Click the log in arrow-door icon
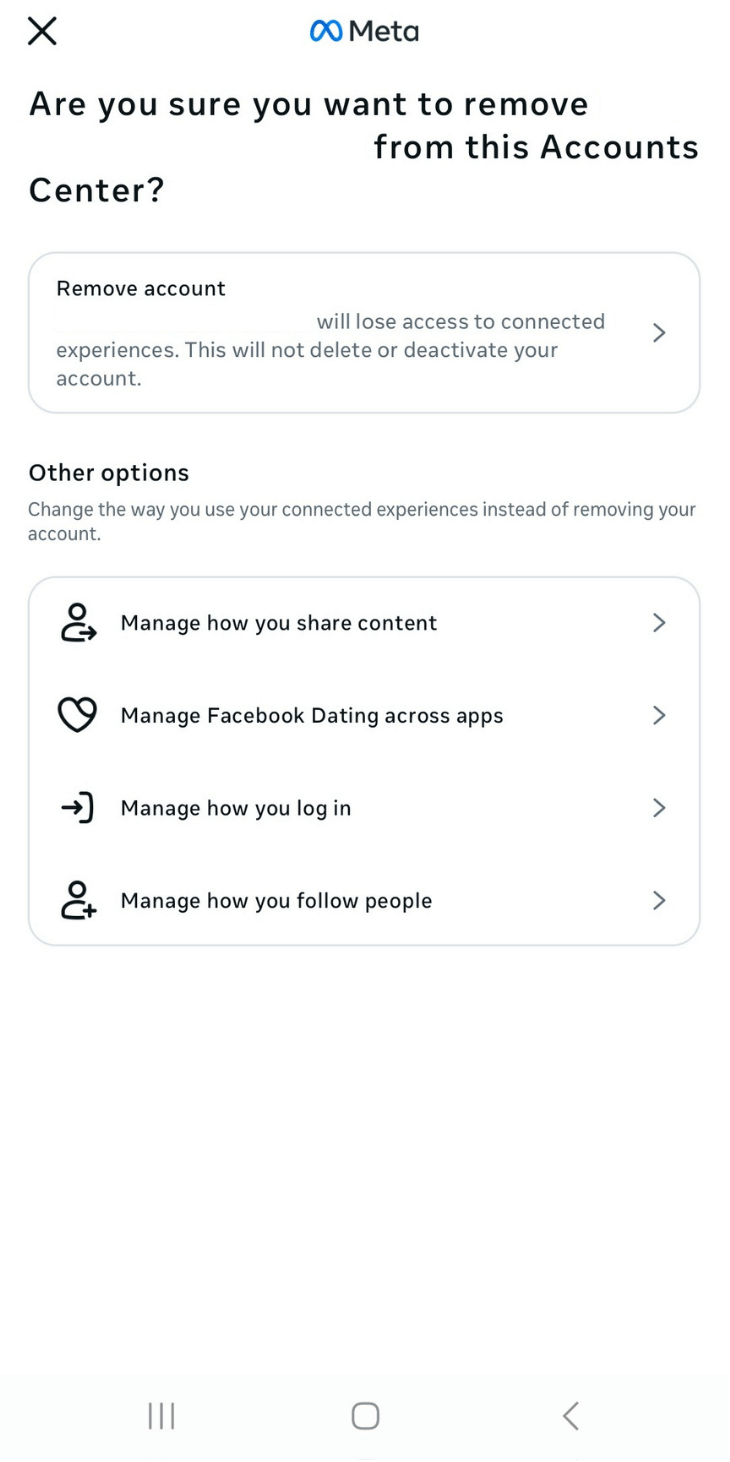The width and height of the screenshot is (730, 1462). coord(78,807)
